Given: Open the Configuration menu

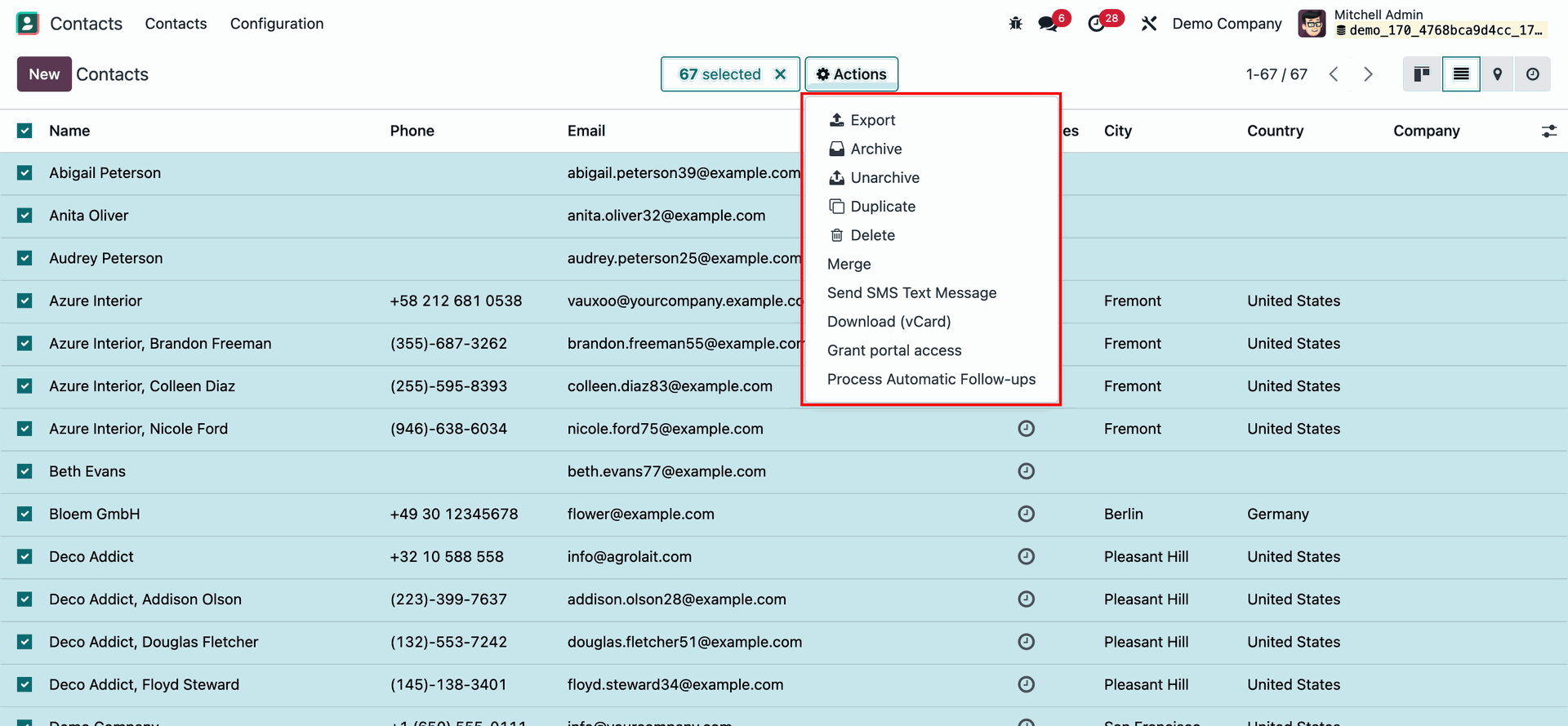Looking at the screenshot, I should click(277, 24).
